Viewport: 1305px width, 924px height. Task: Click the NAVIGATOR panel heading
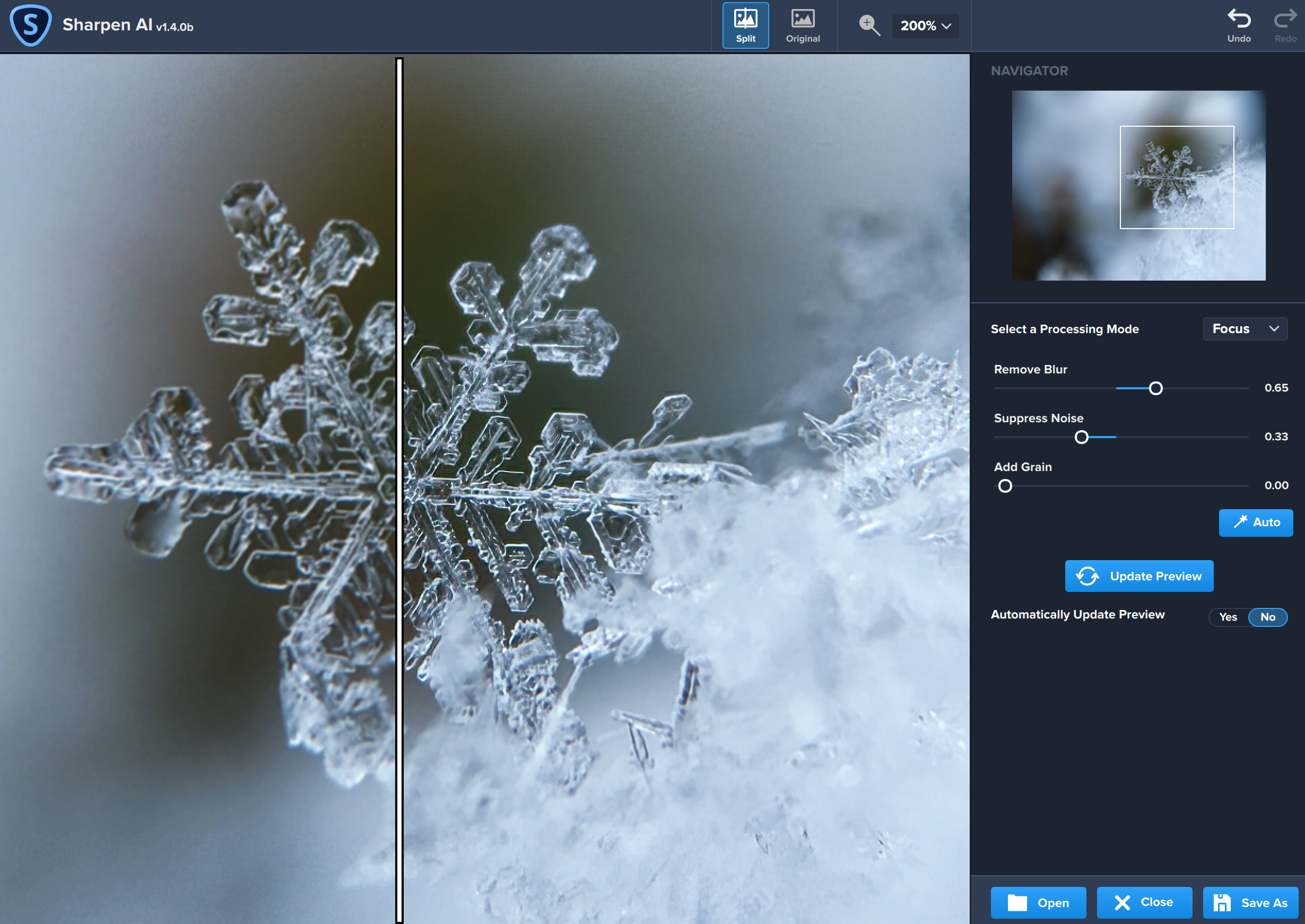(1029, 71)
